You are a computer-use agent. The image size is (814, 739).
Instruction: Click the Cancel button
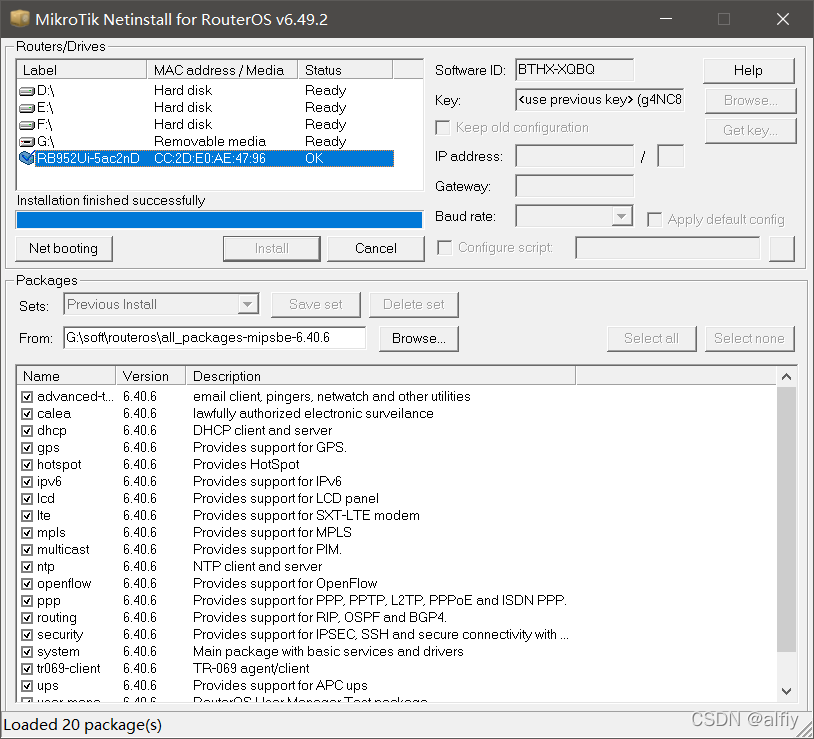point(376,249)
